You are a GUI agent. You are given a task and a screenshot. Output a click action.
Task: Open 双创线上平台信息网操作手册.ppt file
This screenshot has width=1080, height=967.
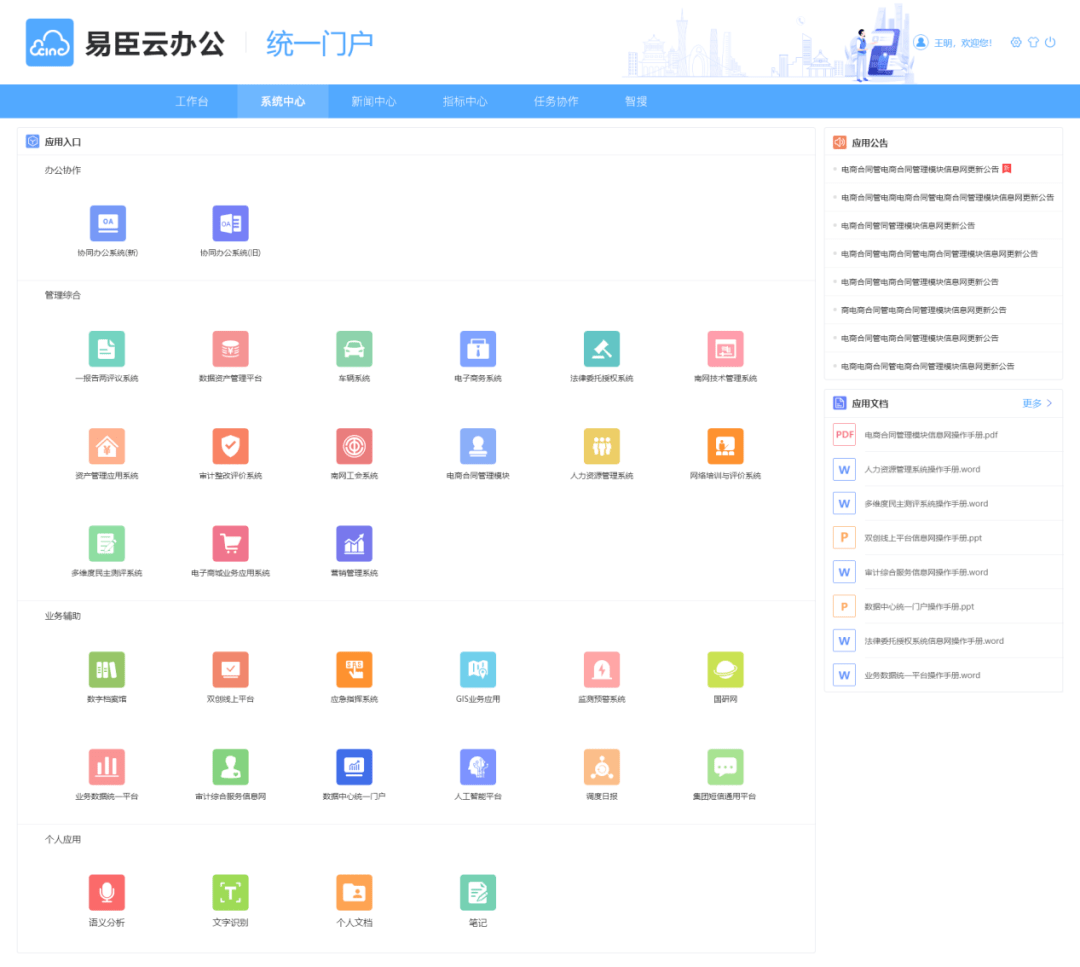[922, 538]
